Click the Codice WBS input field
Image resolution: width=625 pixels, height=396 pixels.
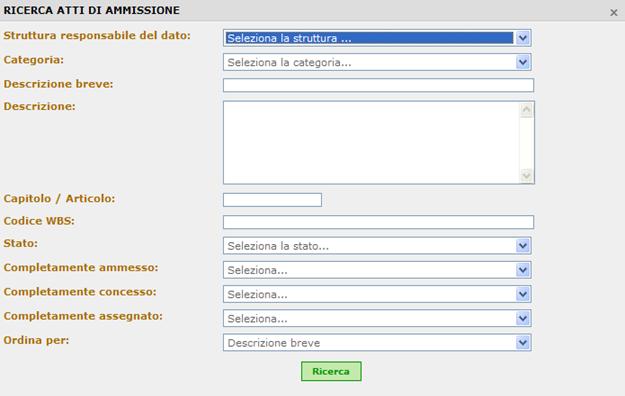tap(378, 222)
